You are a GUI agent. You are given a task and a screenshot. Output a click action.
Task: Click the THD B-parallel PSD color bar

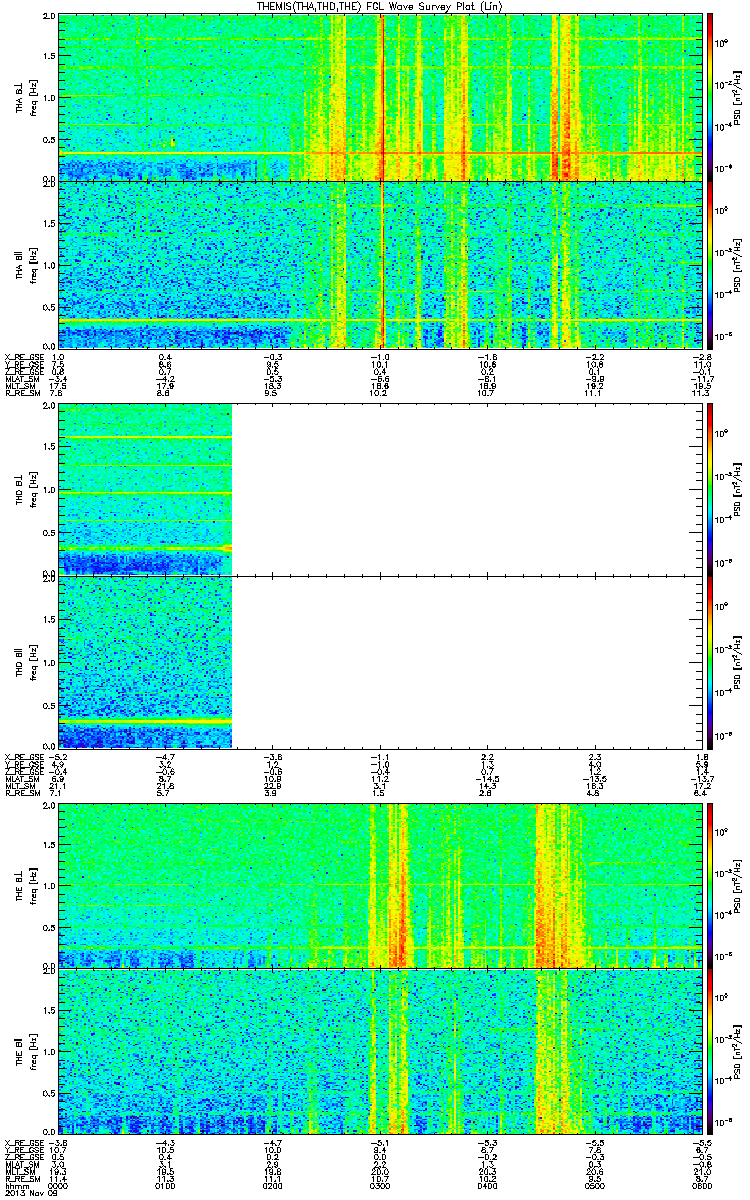pos(710,661)
